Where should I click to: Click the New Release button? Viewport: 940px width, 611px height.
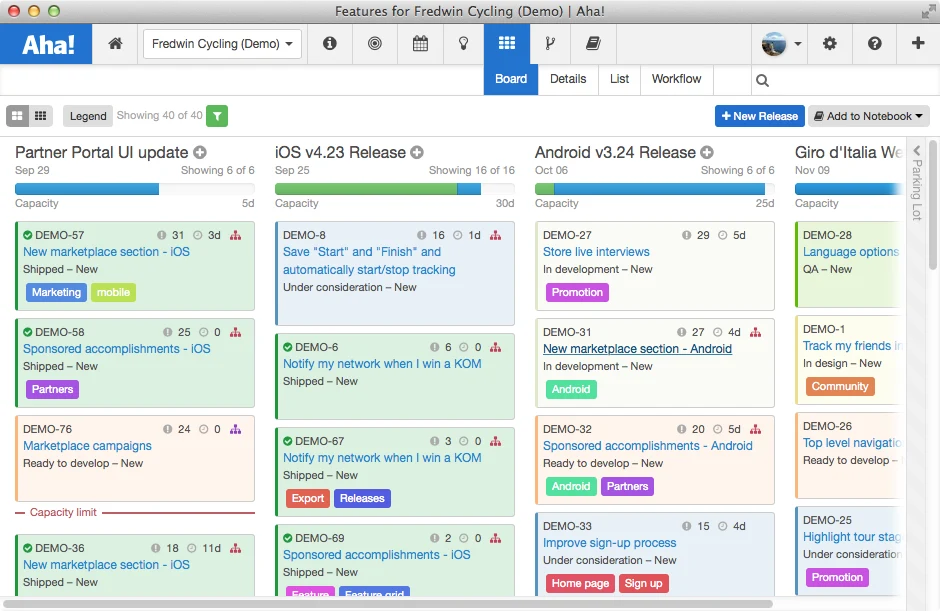760,116
